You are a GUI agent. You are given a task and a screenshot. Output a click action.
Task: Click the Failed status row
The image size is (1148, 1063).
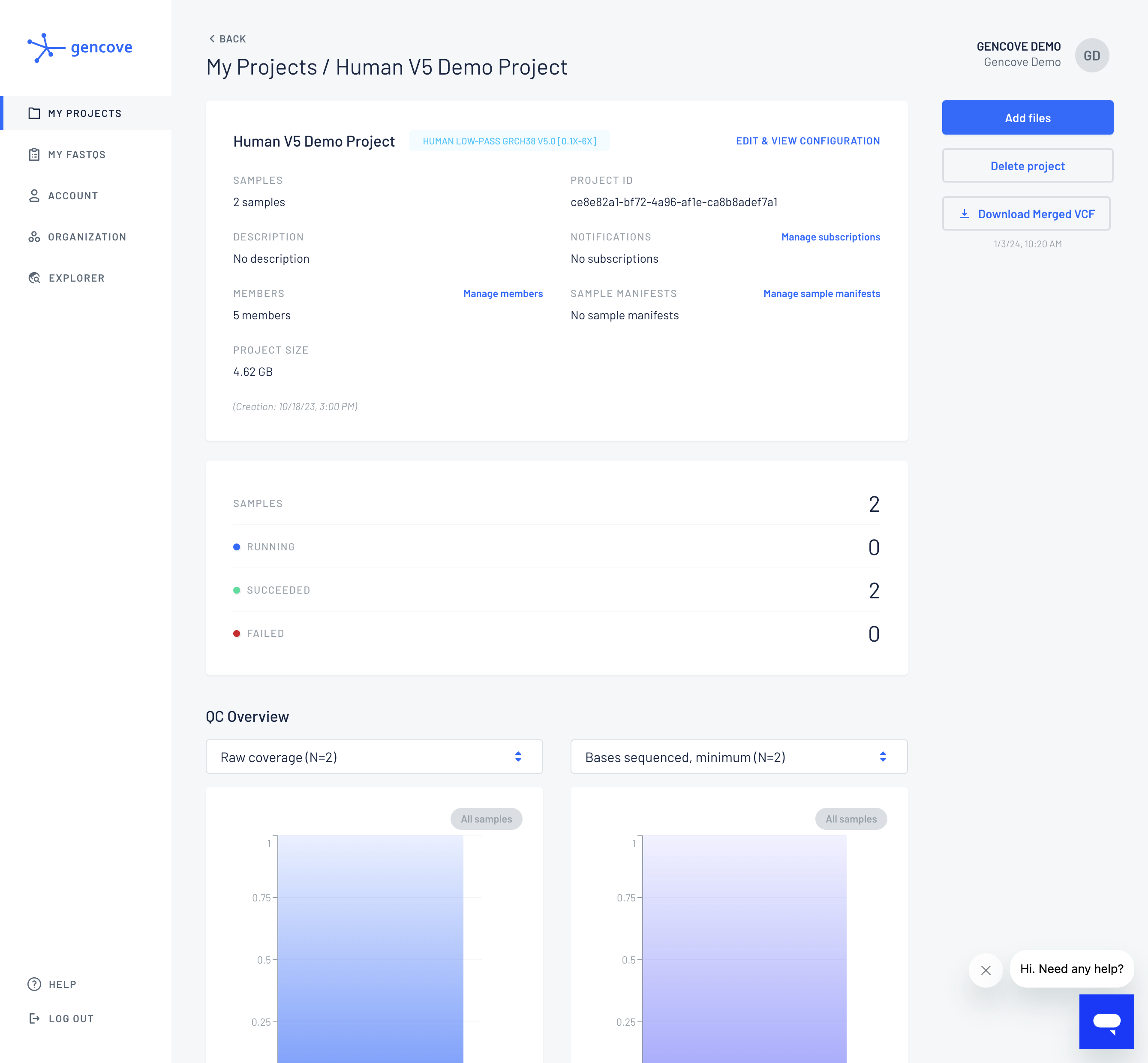click(556, 634)
